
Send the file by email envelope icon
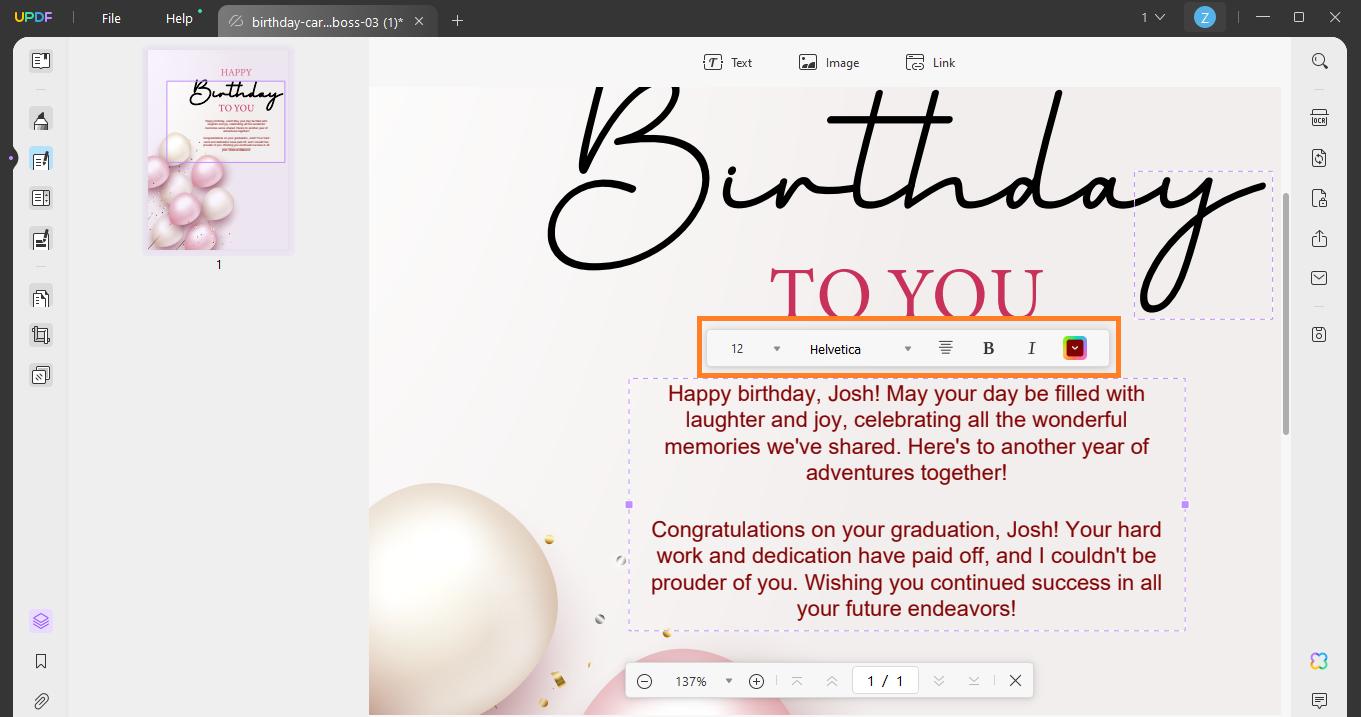(1320, 278)
